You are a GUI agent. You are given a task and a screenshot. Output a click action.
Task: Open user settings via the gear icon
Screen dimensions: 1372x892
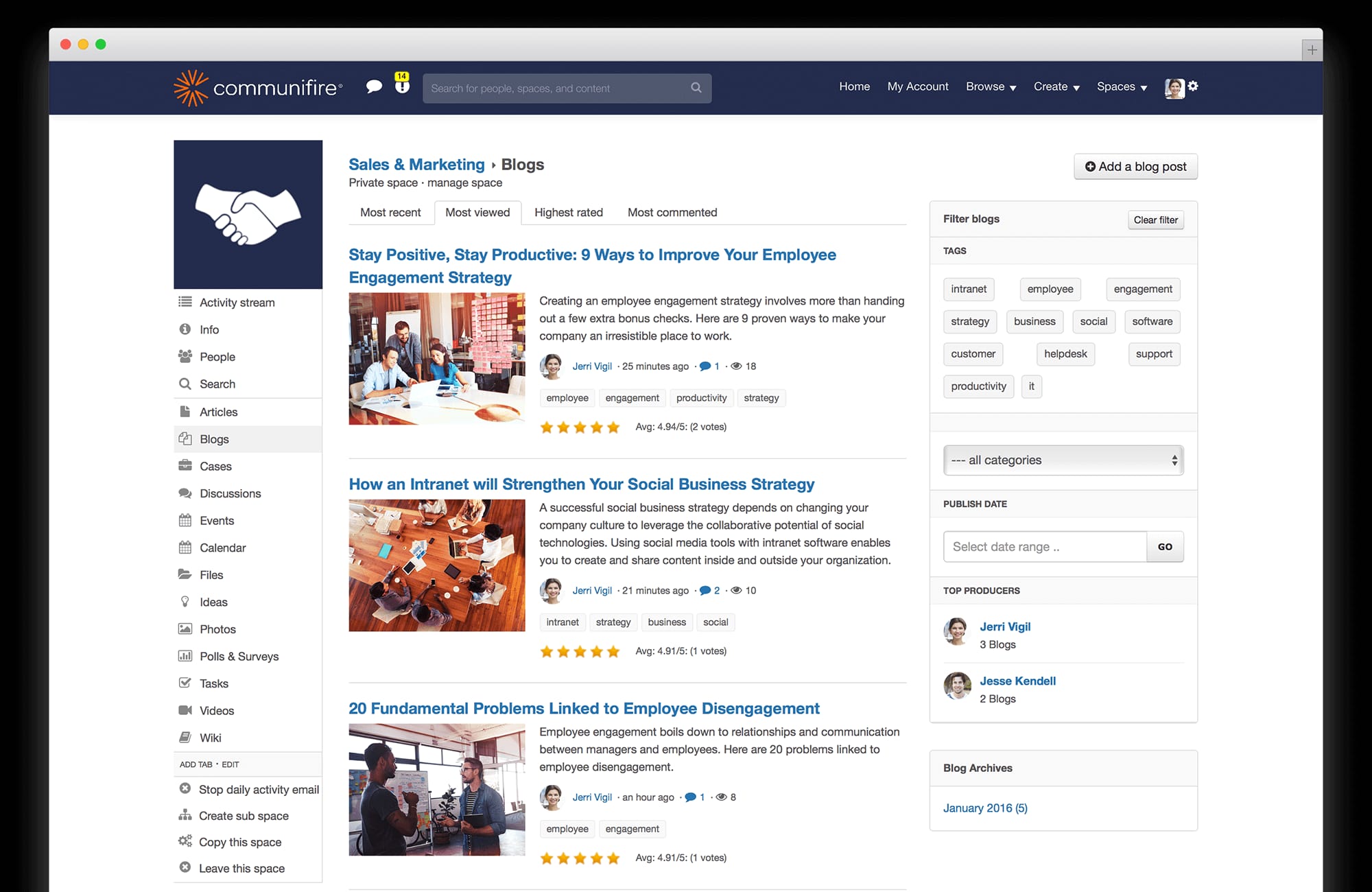(1194, 86)
